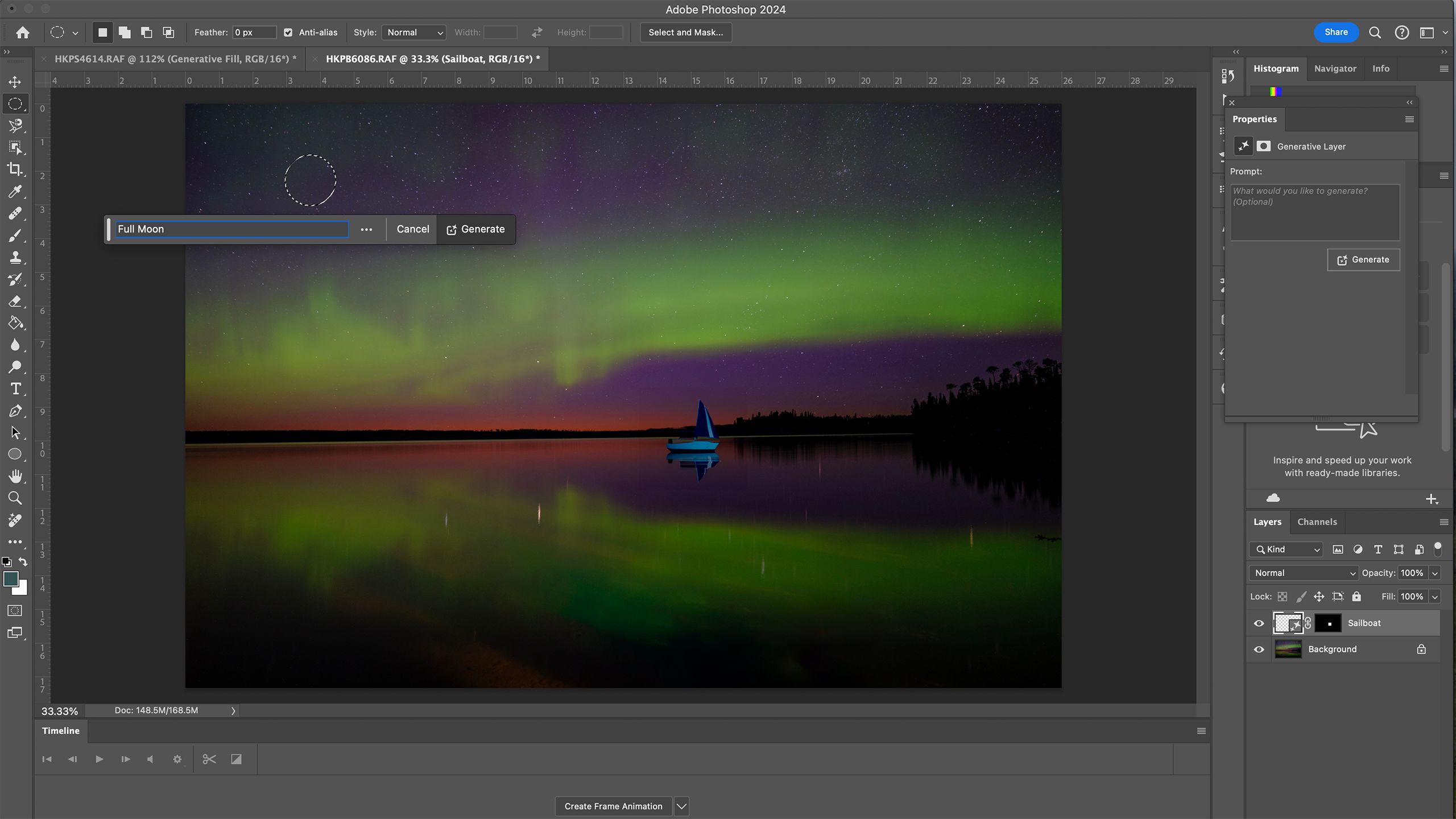Select the Blur tool
Viewport: 1456px width, 819px height.
[x=15, y=345]
